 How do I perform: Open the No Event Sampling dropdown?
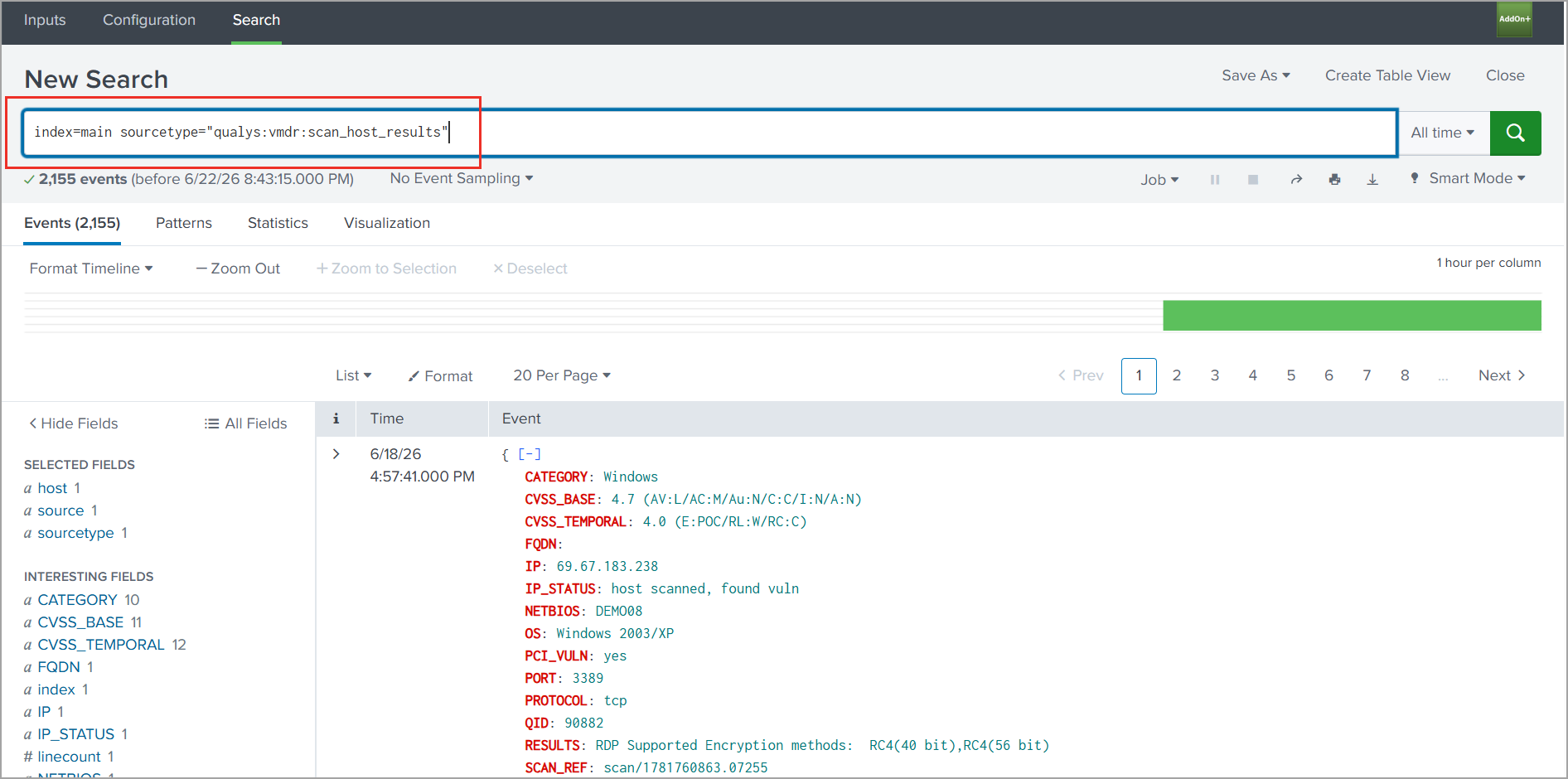[462, 178]
